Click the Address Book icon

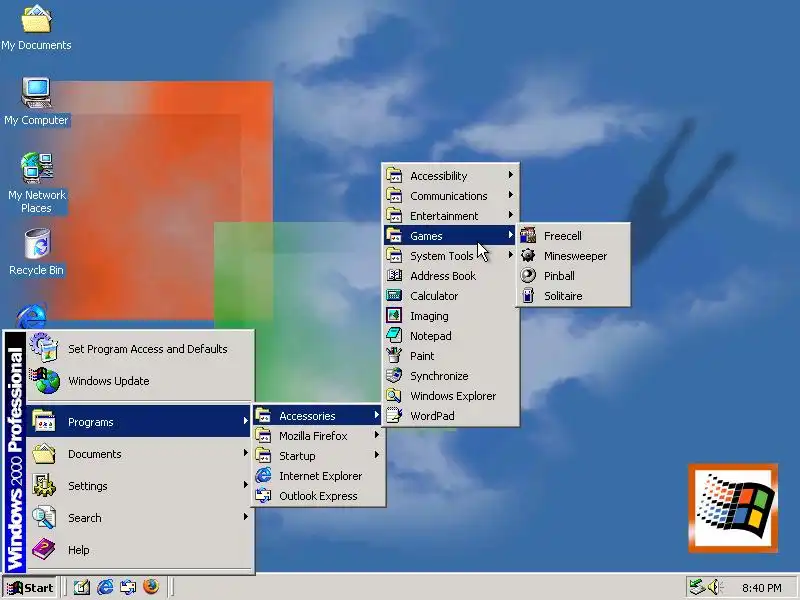pyautogui.click(x=394, y=276)
